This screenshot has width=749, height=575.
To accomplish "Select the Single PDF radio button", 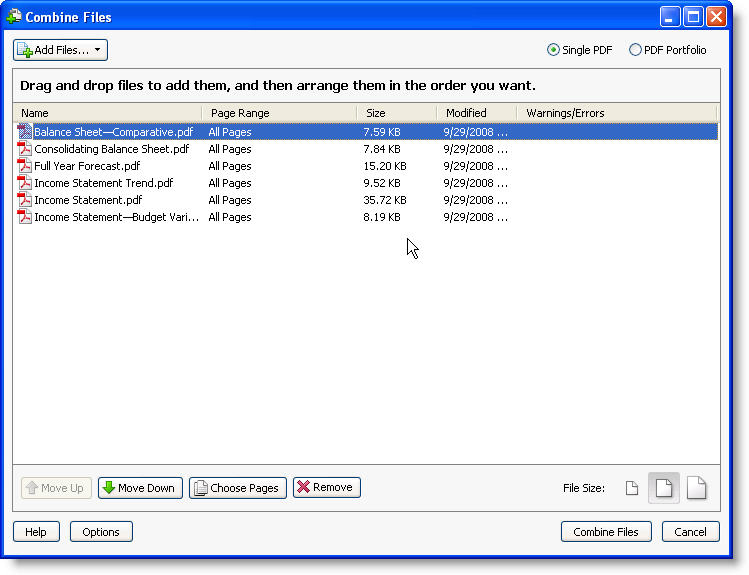I will [553, 50].
